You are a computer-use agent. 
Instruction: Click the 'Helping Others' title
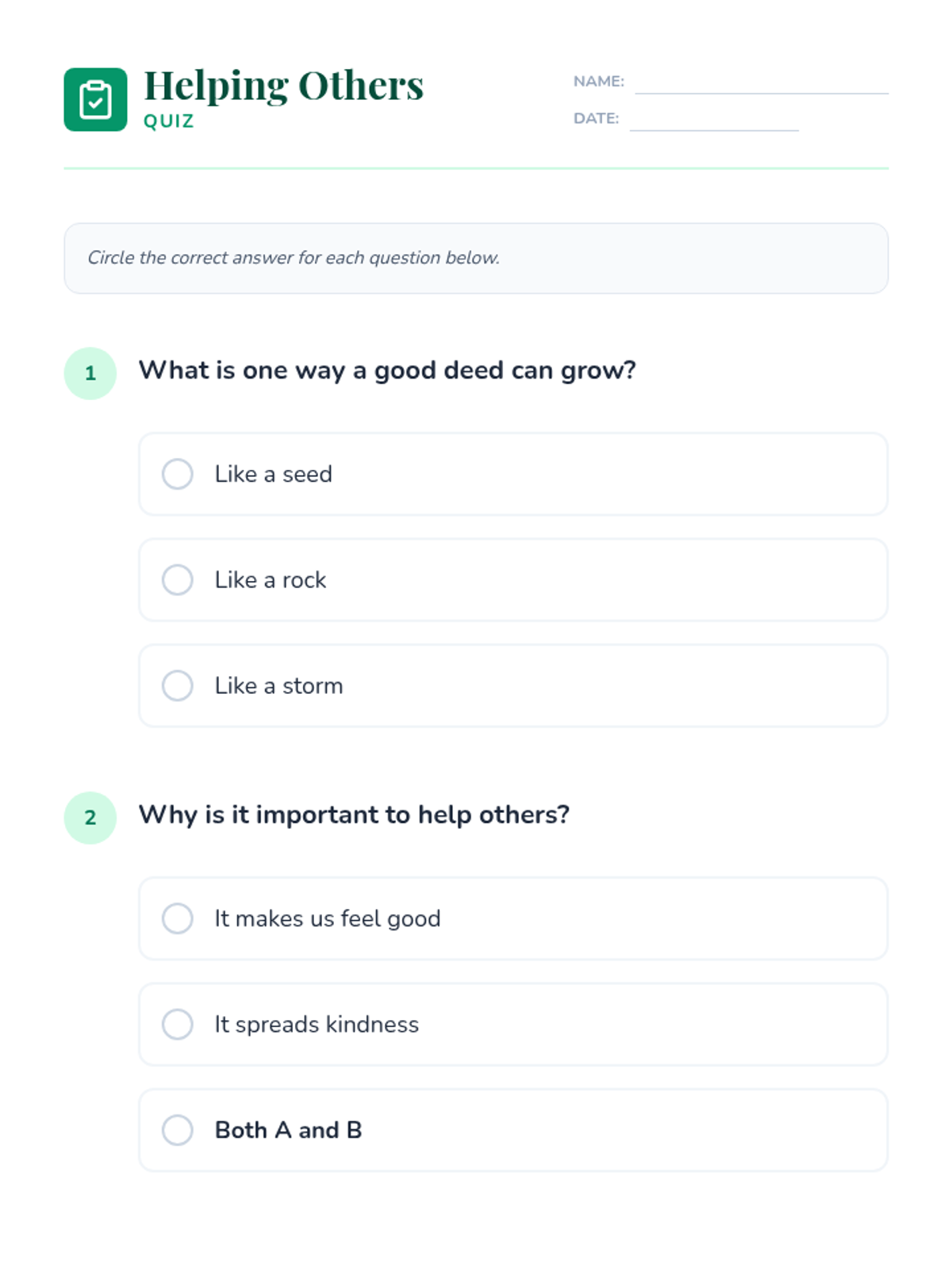click(283, 86)
